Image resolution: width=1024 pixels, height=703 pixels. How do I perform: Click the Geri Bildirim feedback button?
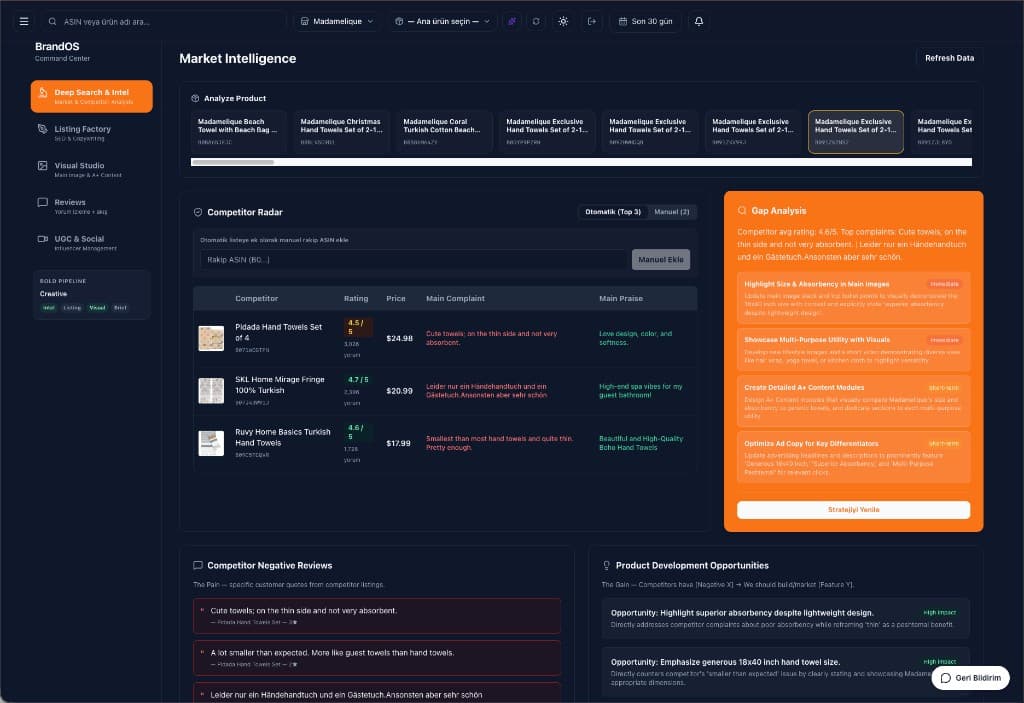[x=970, y=678]
